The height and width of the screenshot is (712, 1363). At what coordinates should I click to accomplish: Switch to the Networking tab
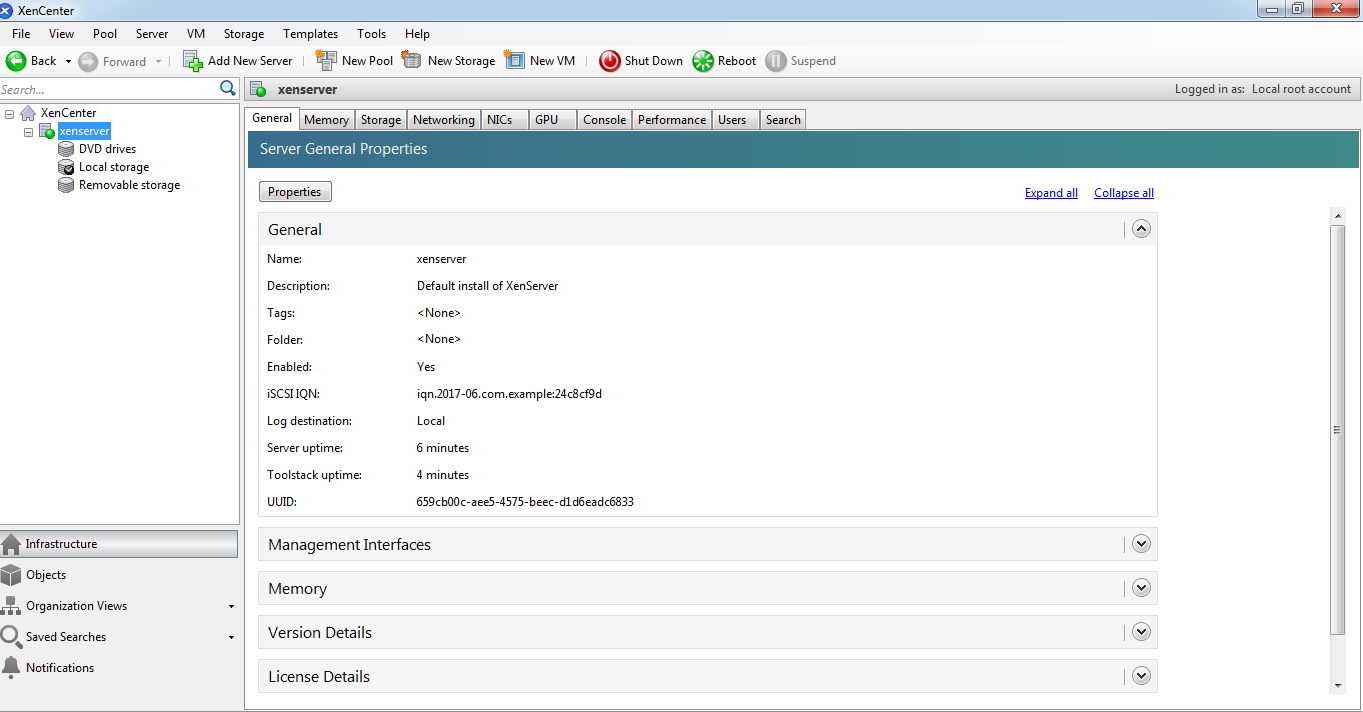tap(444, 120)
